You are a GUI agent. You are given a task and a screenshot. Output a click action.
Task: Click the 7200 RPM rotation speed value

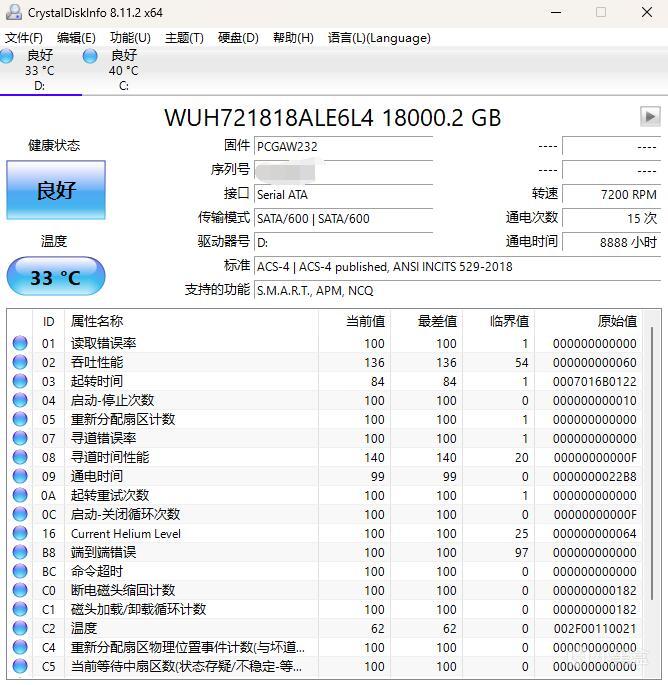[x=612, y=194]
